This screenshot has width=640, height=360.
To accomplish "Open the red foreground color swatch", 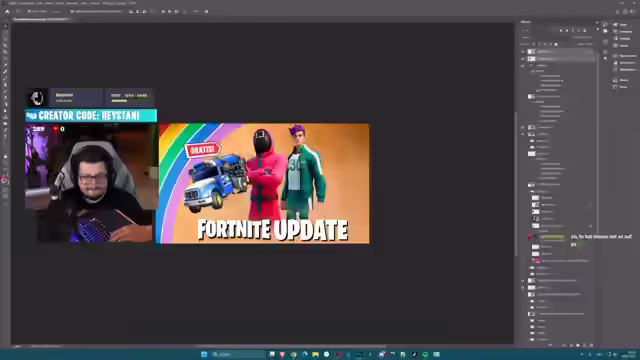I will point(4,180).
